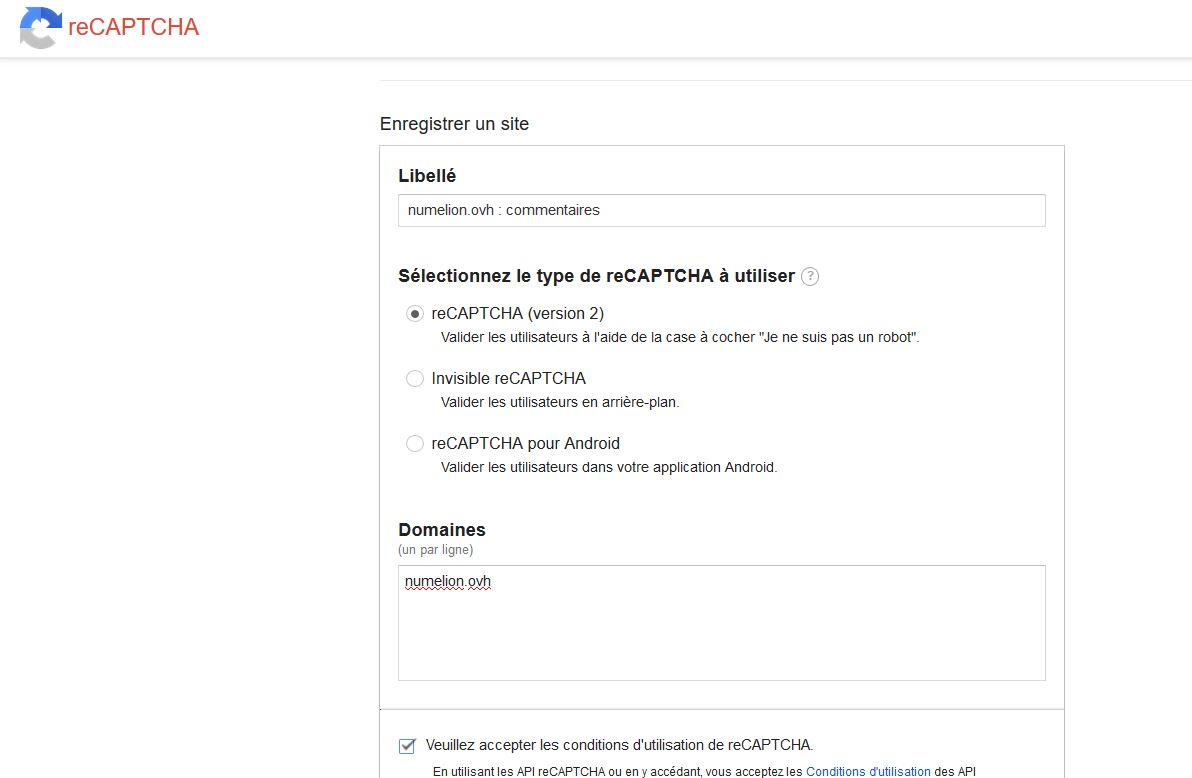Select reCAPTCHA pour Android radio button
Viewport: 1192px width, 778px height.
pos(414,443)
